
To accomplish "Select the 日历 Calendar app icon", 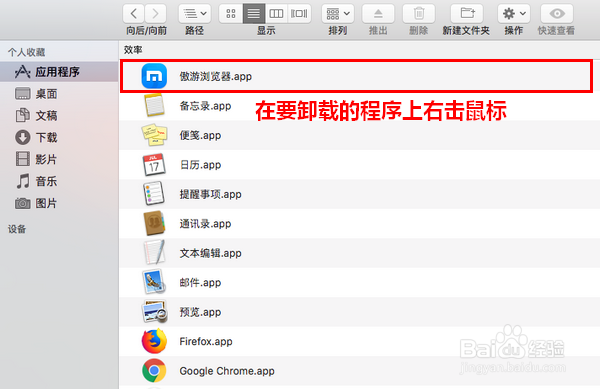I will click(154, 164).
